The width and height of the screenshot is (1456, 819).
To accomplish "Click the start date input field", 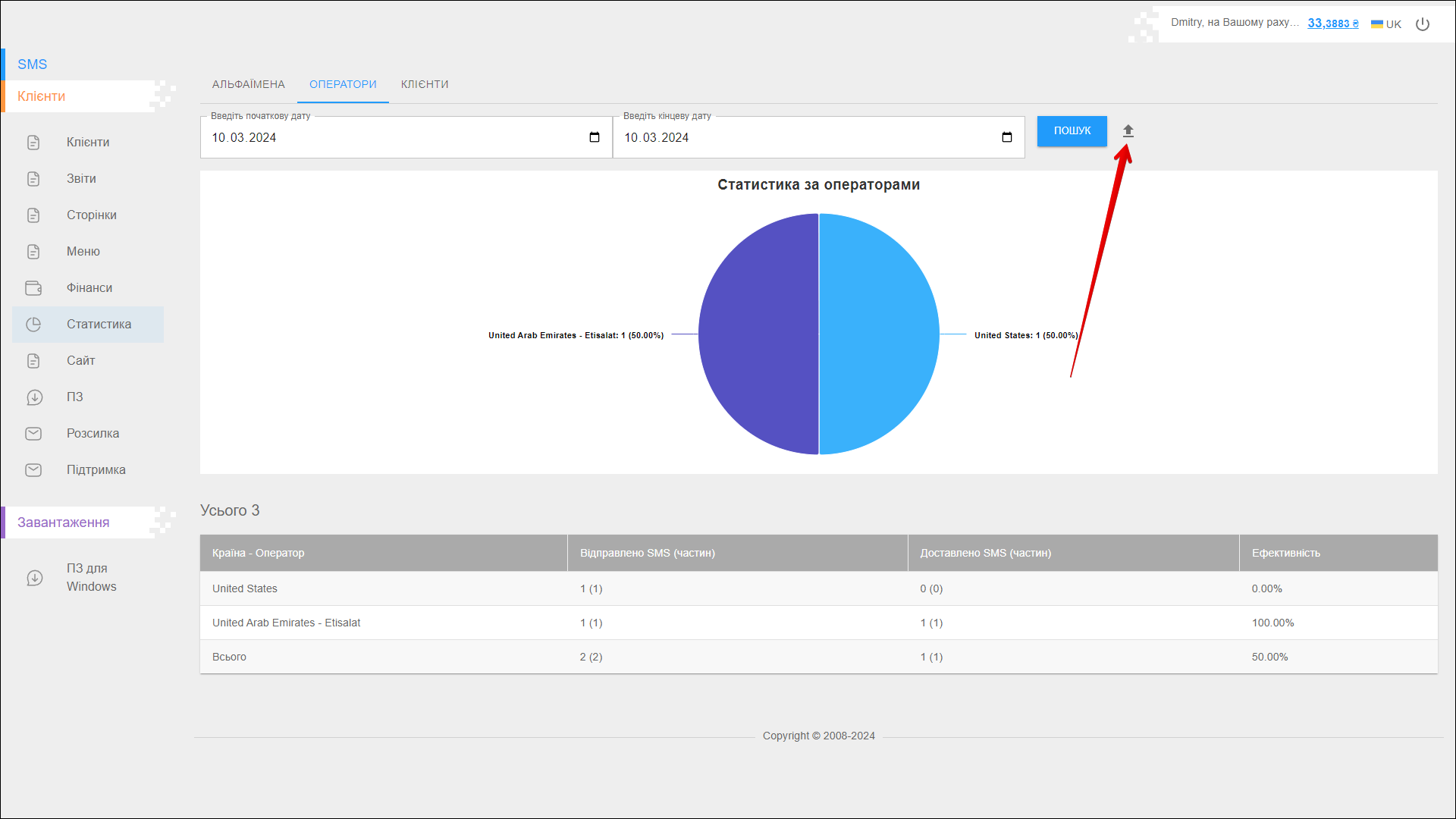I will tap(379, 137).
